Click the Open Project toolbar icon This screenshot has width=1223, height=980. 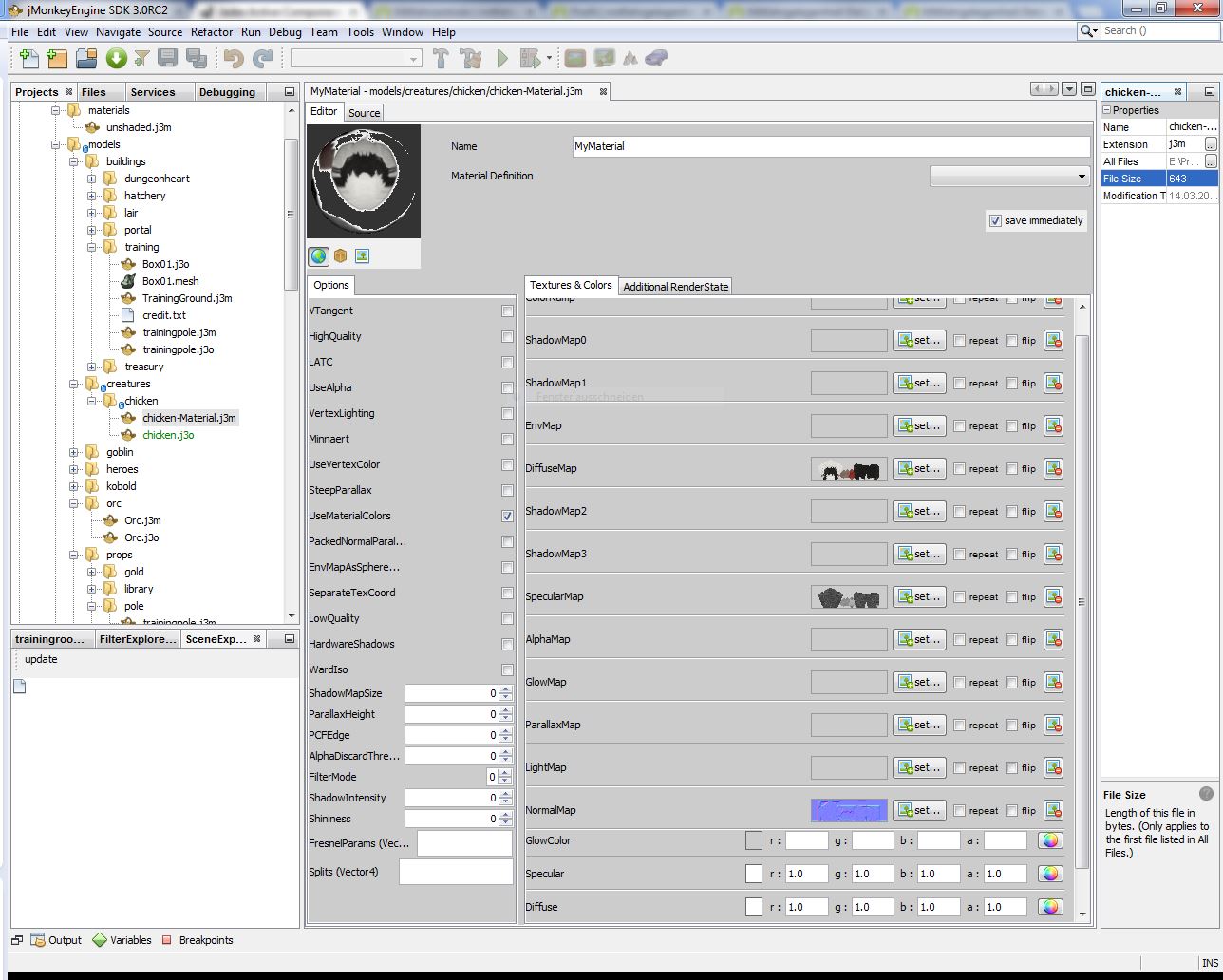click(x=86, y=59)
